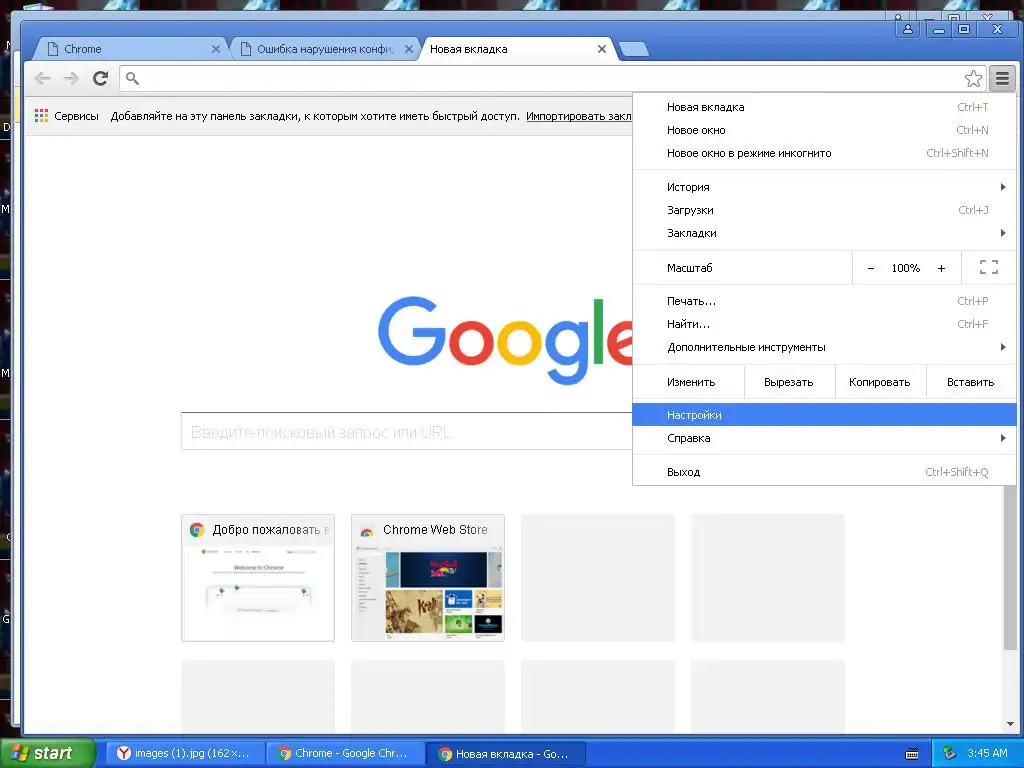Image resolution: width=1024 pixels, height=768 pixels.
Task: Switch to images (1).jpg taskbar item
Action: 185,754
